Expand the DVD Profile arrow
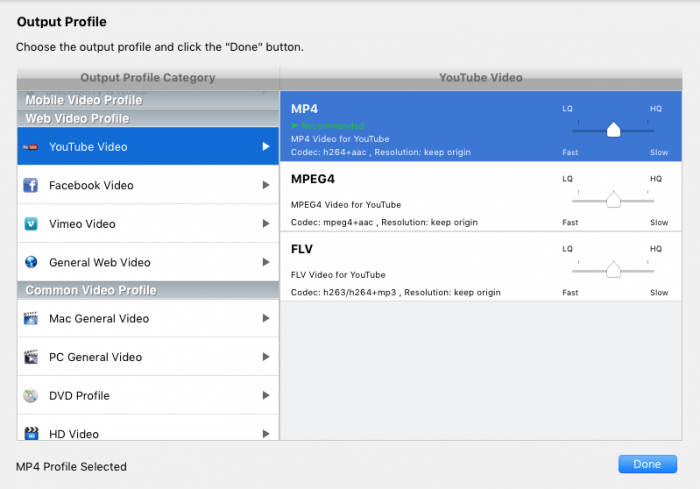This screenshot has height=489, width=700. pyautogui.click(x=266, y=395)
